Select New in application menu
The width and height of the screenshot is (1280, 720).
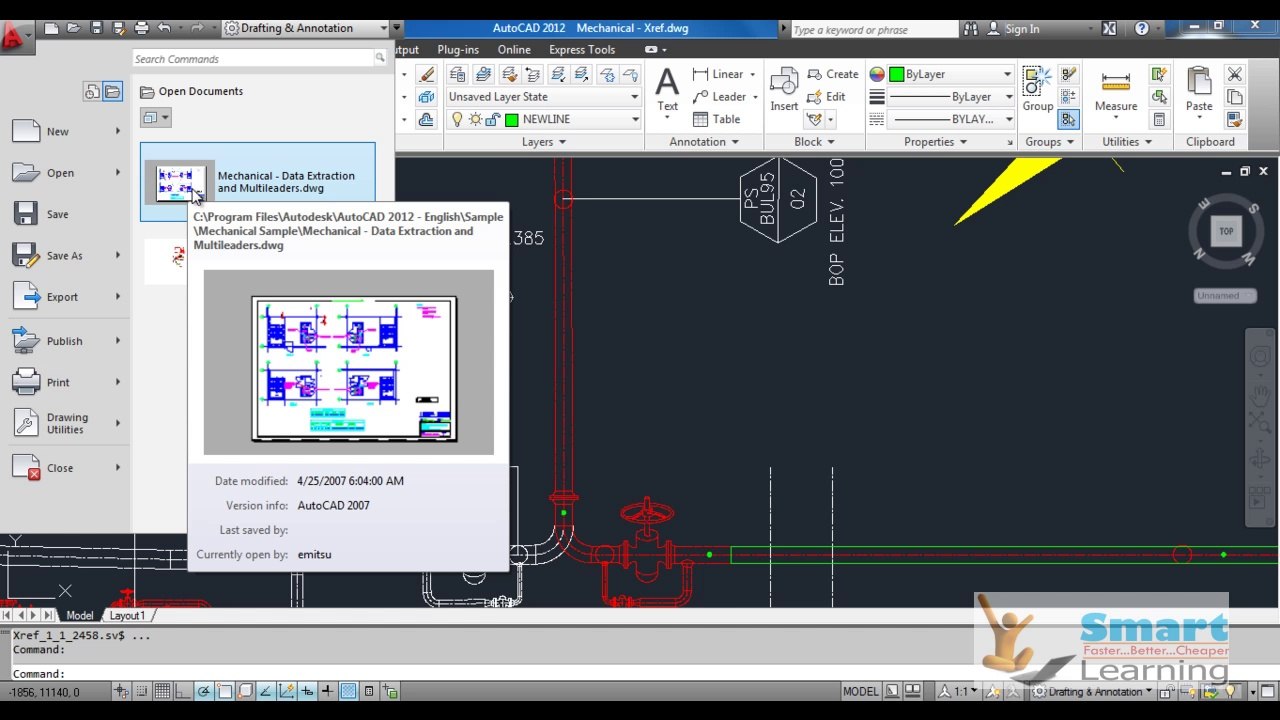coord(65,131)
